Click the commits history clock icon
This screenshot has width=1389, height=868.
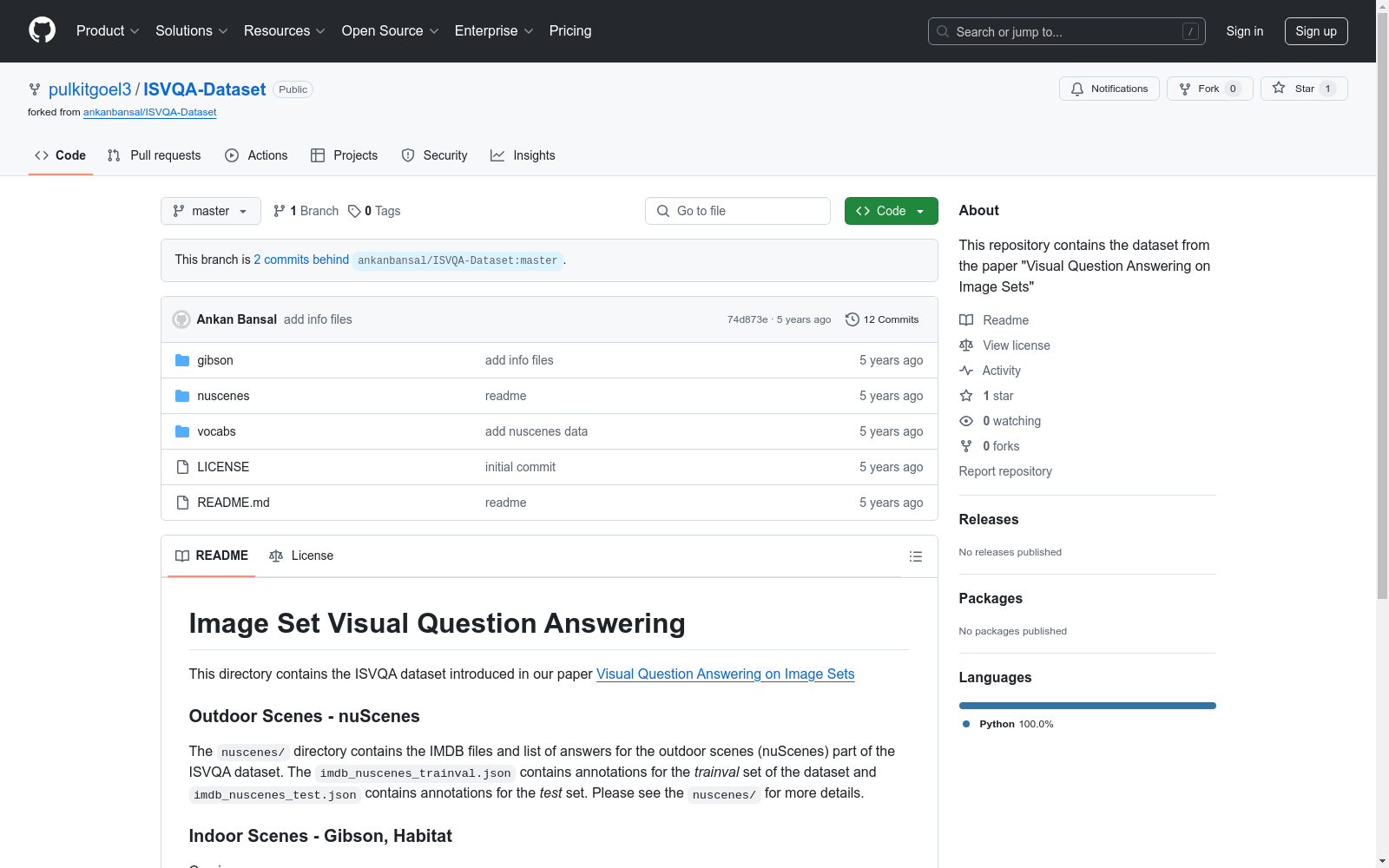(852, 319)
